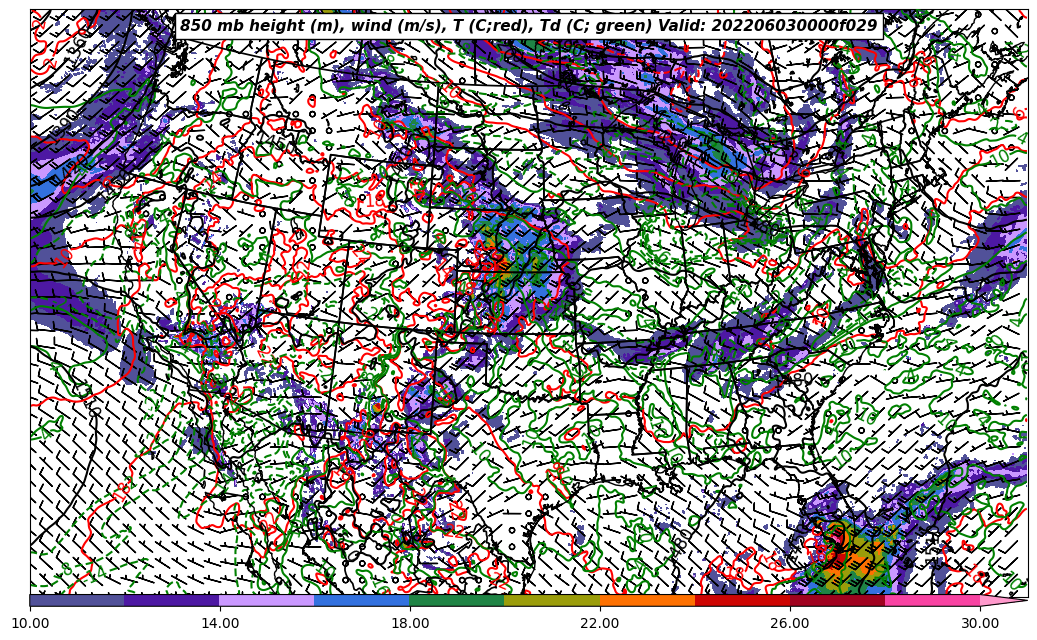The image size is (1037, 640).
Task: Click the red 24–26 colorbar segment
Action: click(x=743, y=600)
